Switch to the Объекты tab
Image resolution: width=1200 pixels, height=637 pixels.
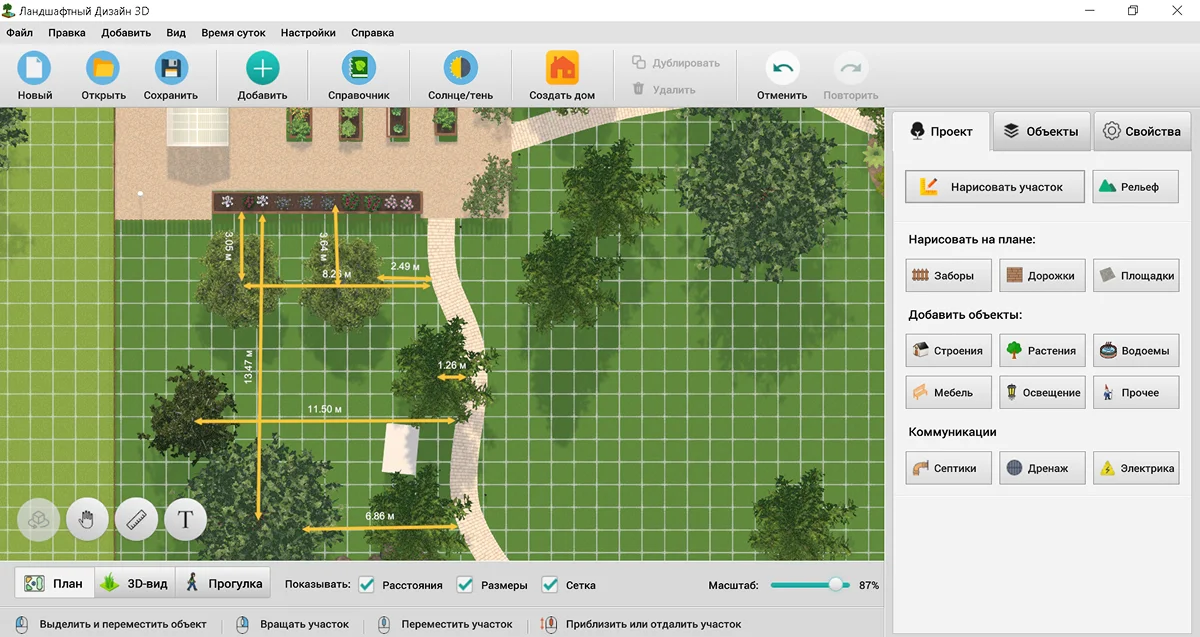click(x=1041, y=131)
